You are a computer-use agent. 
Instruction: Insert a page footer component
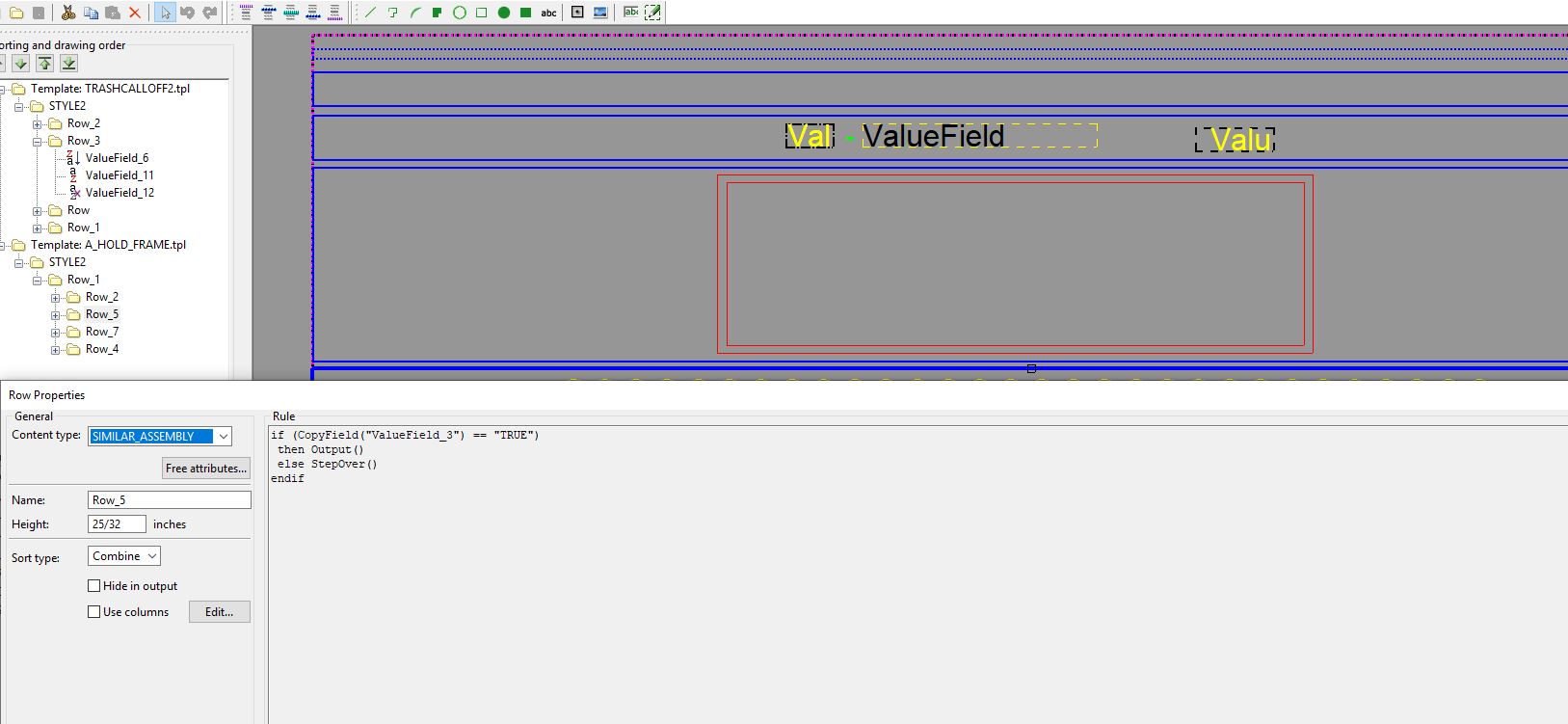click(x=334, y=13)
